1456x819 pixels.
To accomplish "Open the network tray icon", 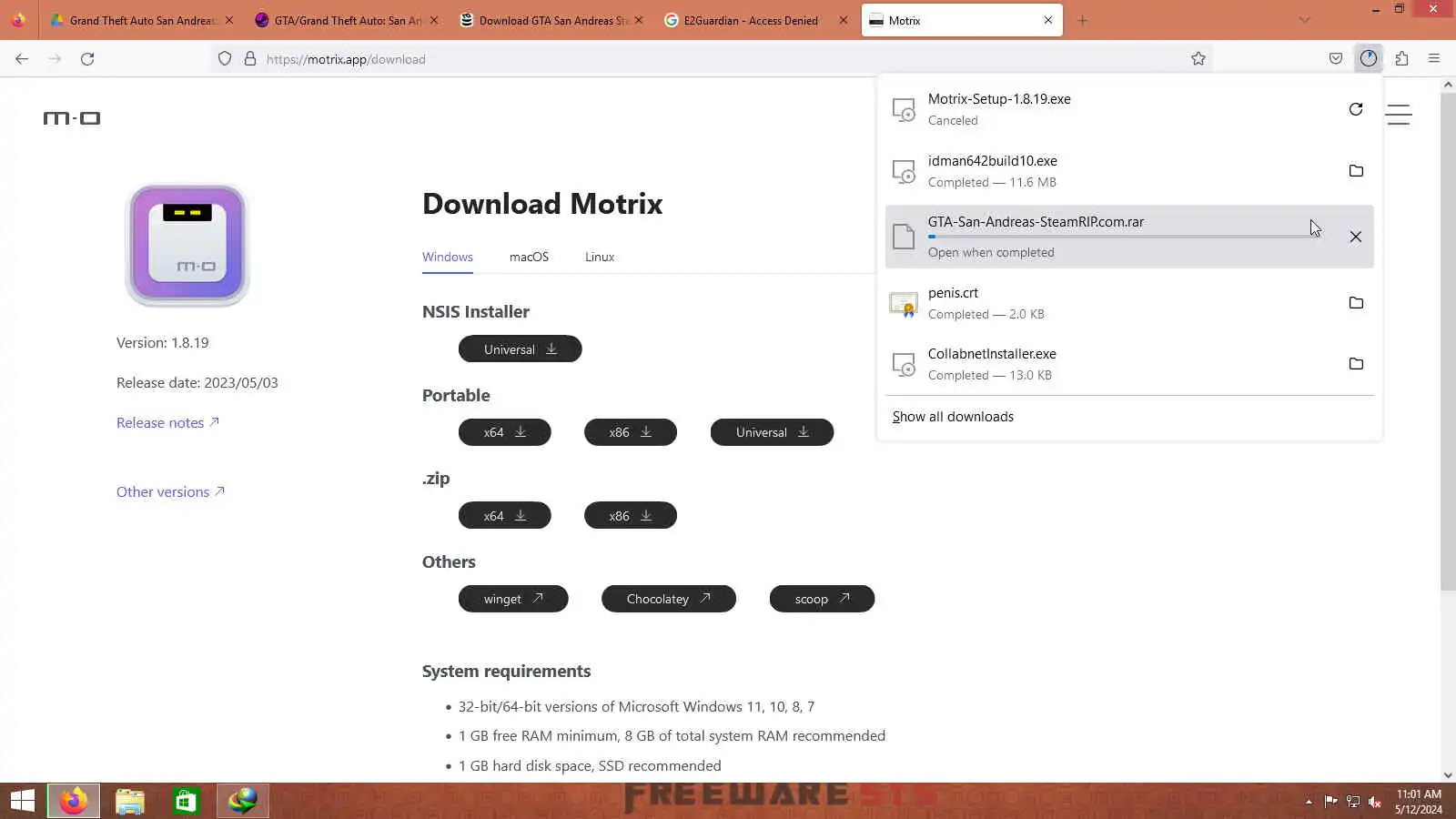I will coord(1353,802).
